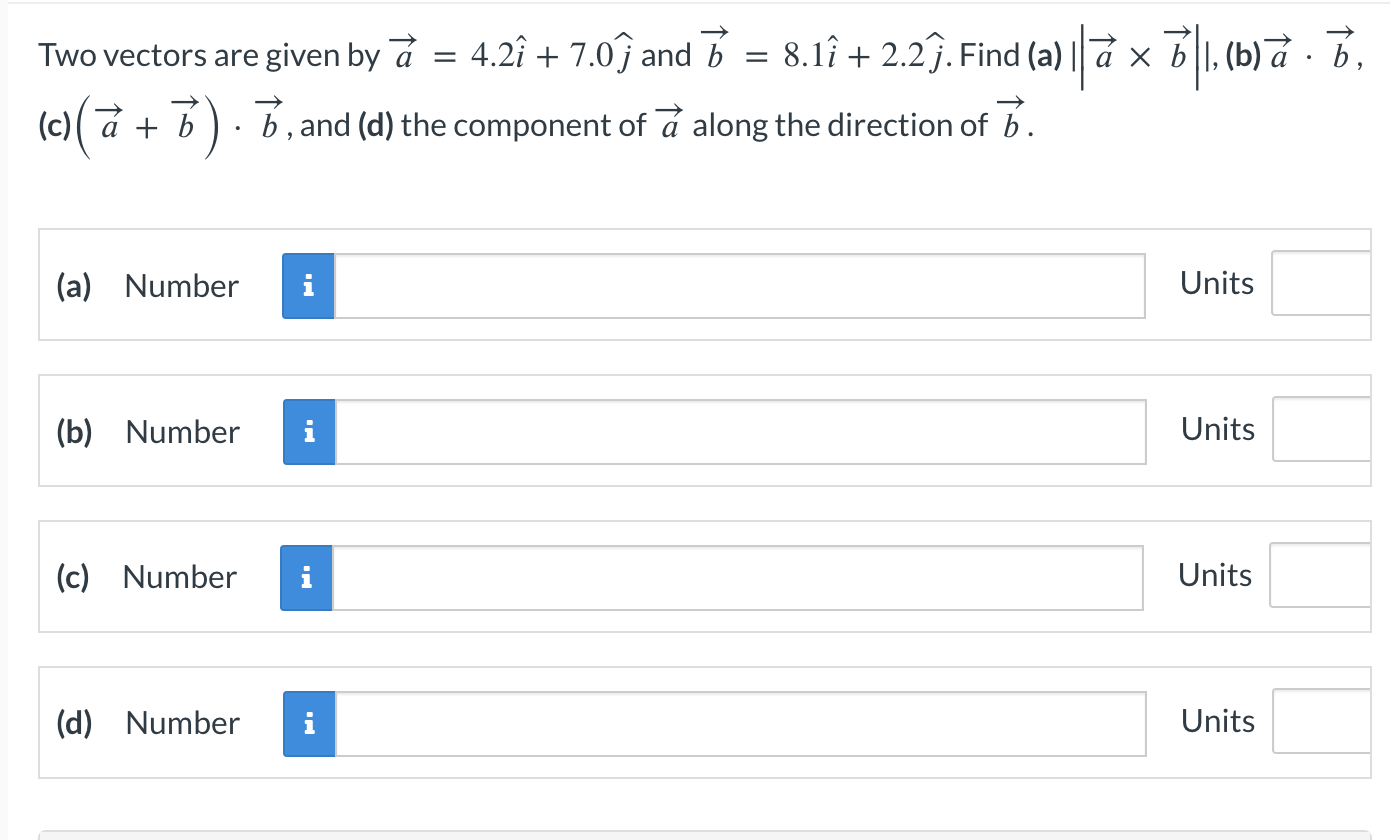Open the tooltip button beside answer (a)
The image size is (1390, 840).
[308, 286]
